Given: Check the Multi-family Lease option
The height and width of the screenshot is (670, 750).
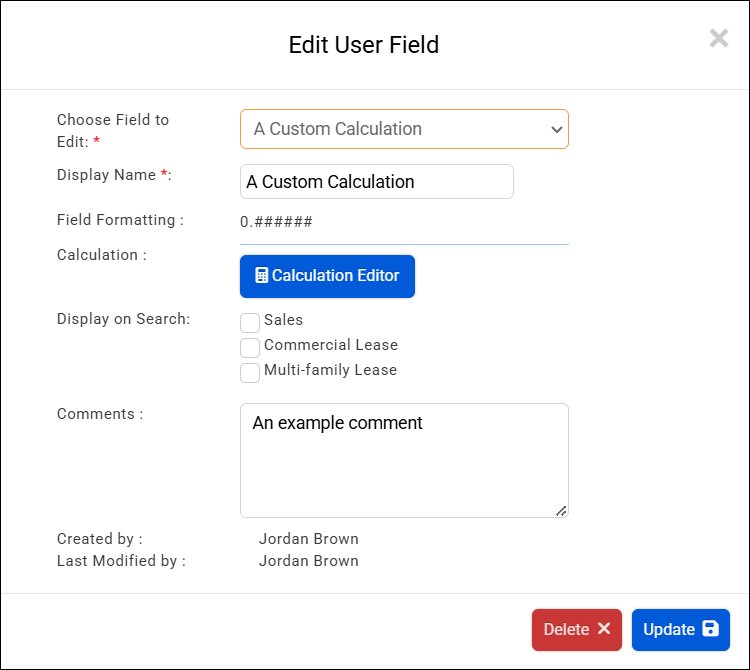Looking at the screenshot, I should point(250,373).
